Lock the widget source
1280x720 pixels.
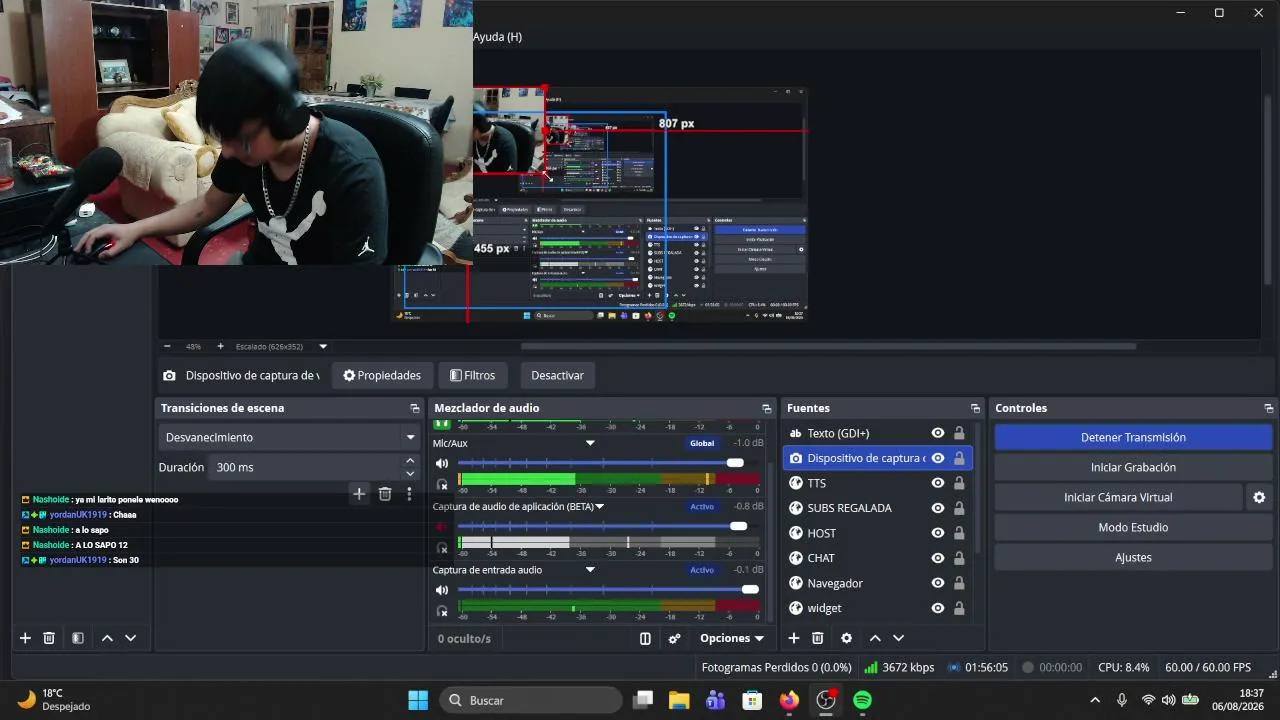tap(959, 608)
